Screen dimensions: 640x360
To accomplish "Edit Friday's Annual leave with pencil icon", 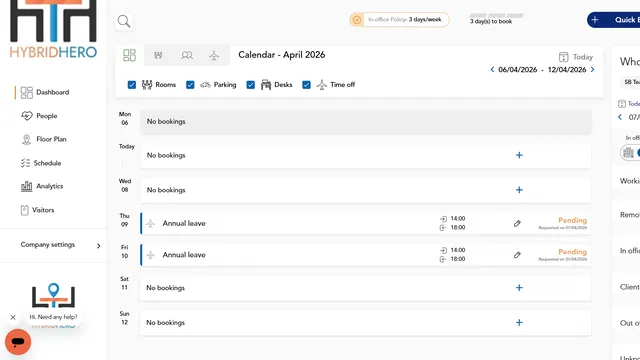I will coord(517,255).
